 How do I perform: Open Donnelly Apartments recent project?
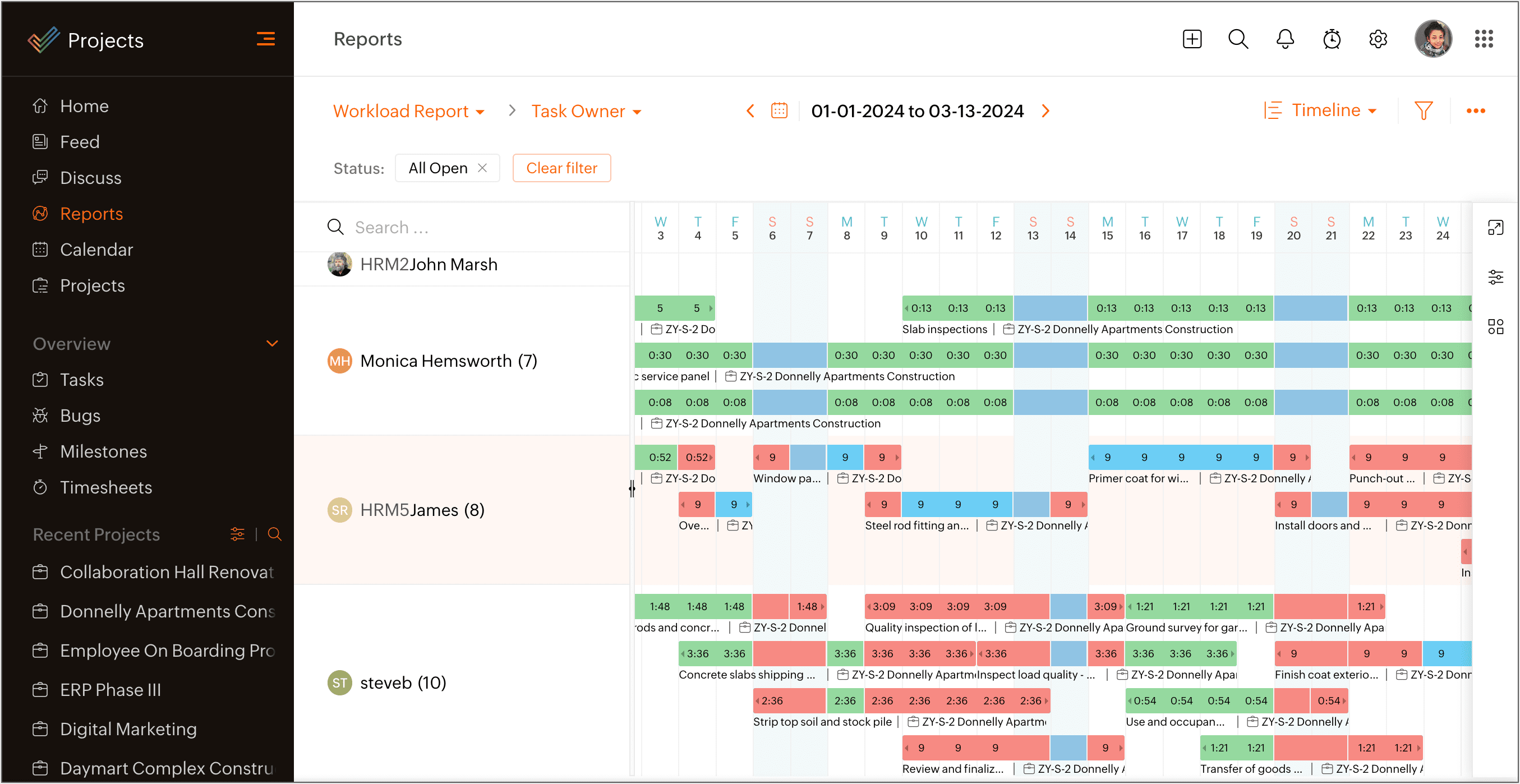(167, 611)
